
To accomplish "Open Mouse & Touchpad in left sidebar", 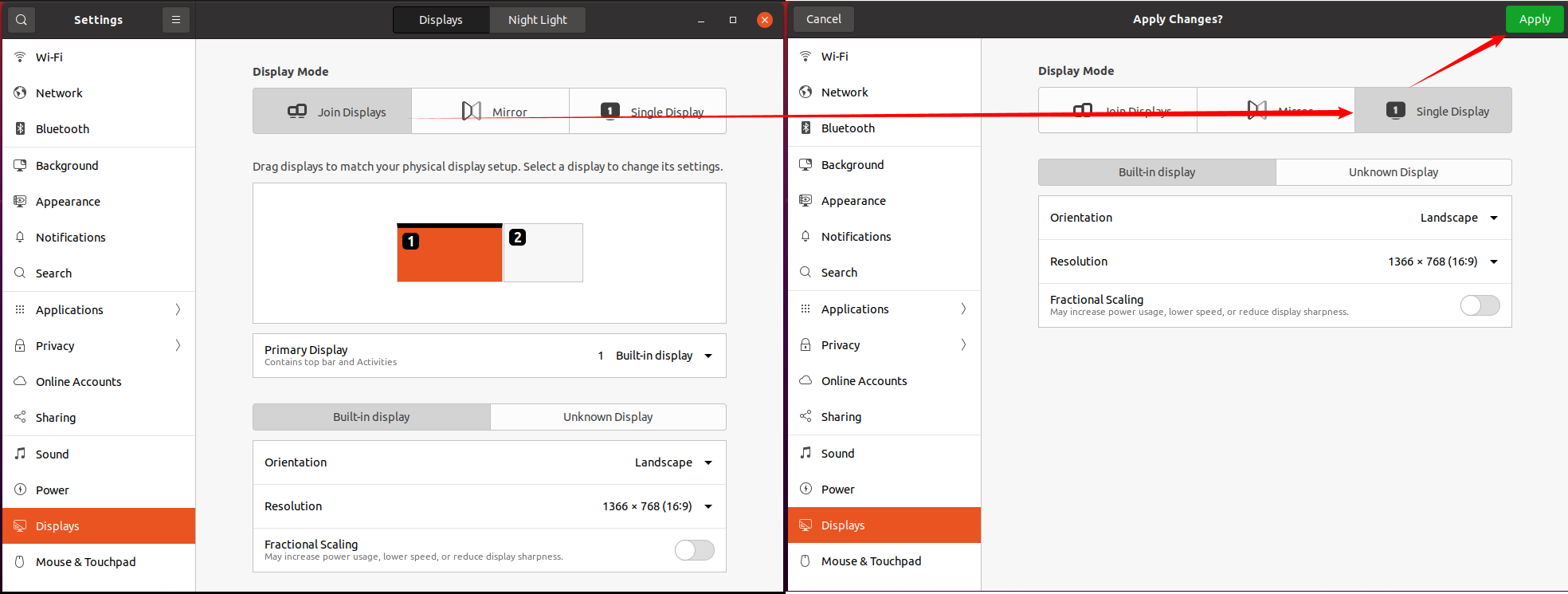I will [99, 562].
